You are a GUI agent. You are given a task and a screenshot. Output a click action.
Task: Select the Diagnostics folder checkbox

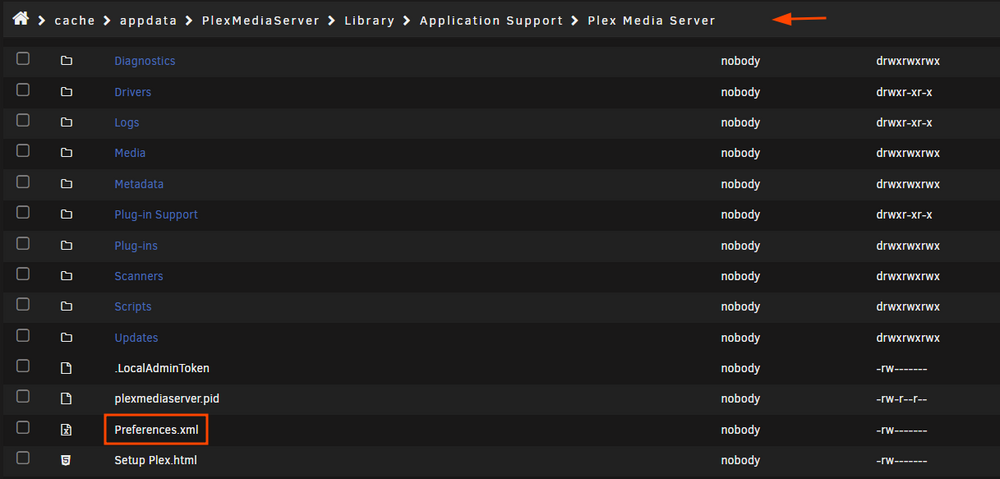pos(23,59)
